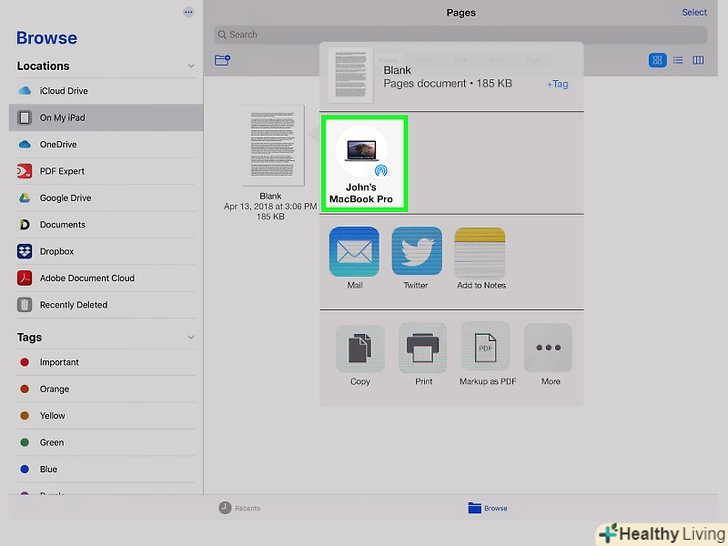The width and height of the screenshot is (728, 546).
Task: Open Adobe Document Cloud location
Action: click(x=106, y=278)
